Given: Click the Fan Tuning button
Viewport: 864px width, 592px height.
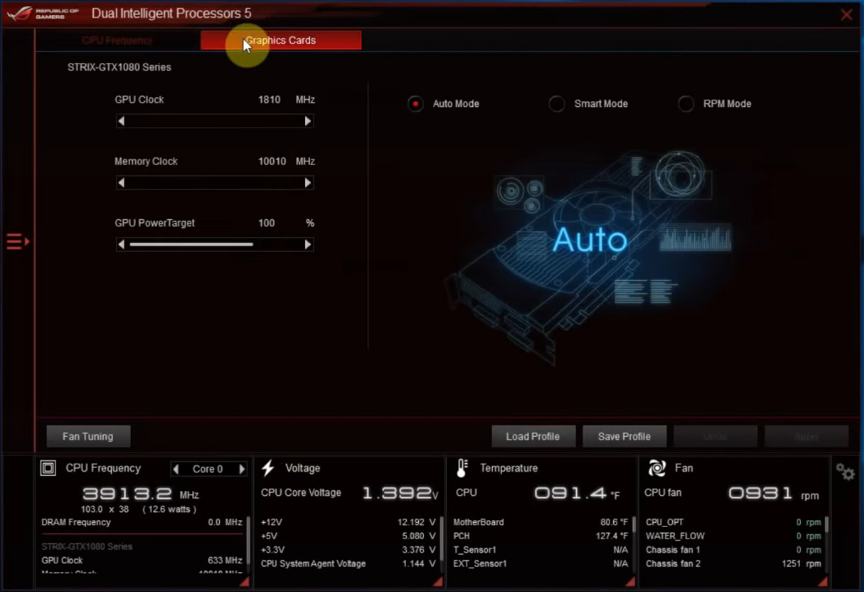Looking at the screenshot, I should pos(88,437).
